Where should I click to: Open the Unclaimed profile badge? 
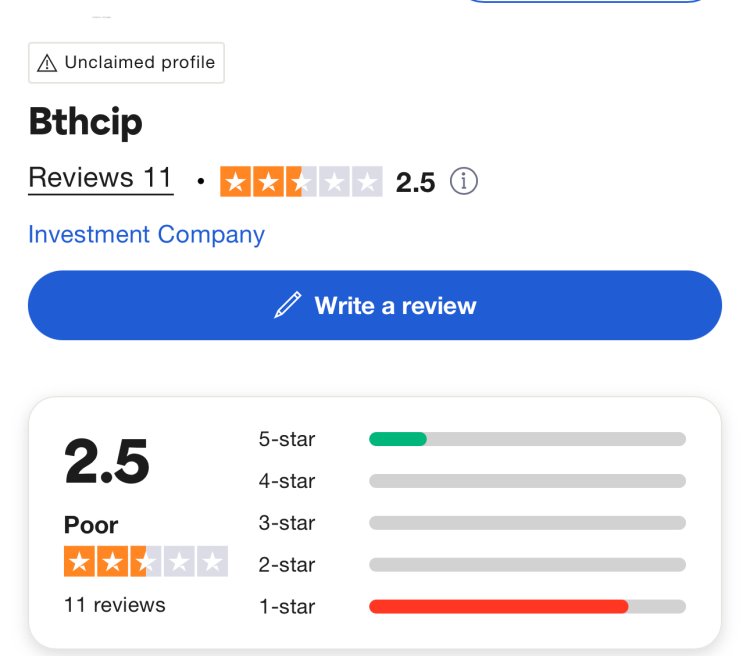tap(126, 63)
